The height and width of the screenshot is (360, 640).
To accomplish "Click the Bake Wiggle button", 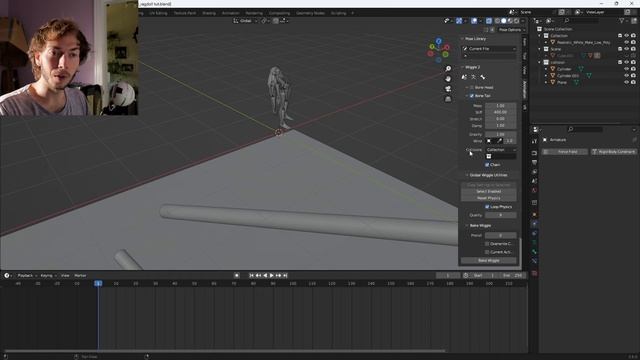I will pos(489,260).
